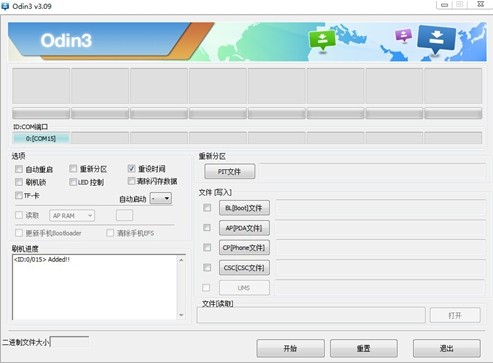Click the 二进制文件大小 input field
The image size is (493, 363).
[x=70, y=342]
